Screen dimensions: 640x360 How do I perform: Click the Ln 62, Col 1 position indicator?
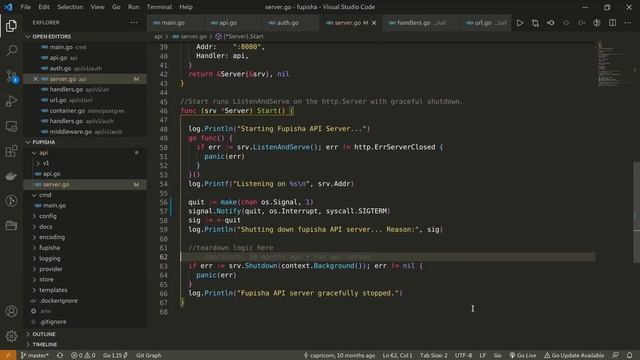coord(397,355)
